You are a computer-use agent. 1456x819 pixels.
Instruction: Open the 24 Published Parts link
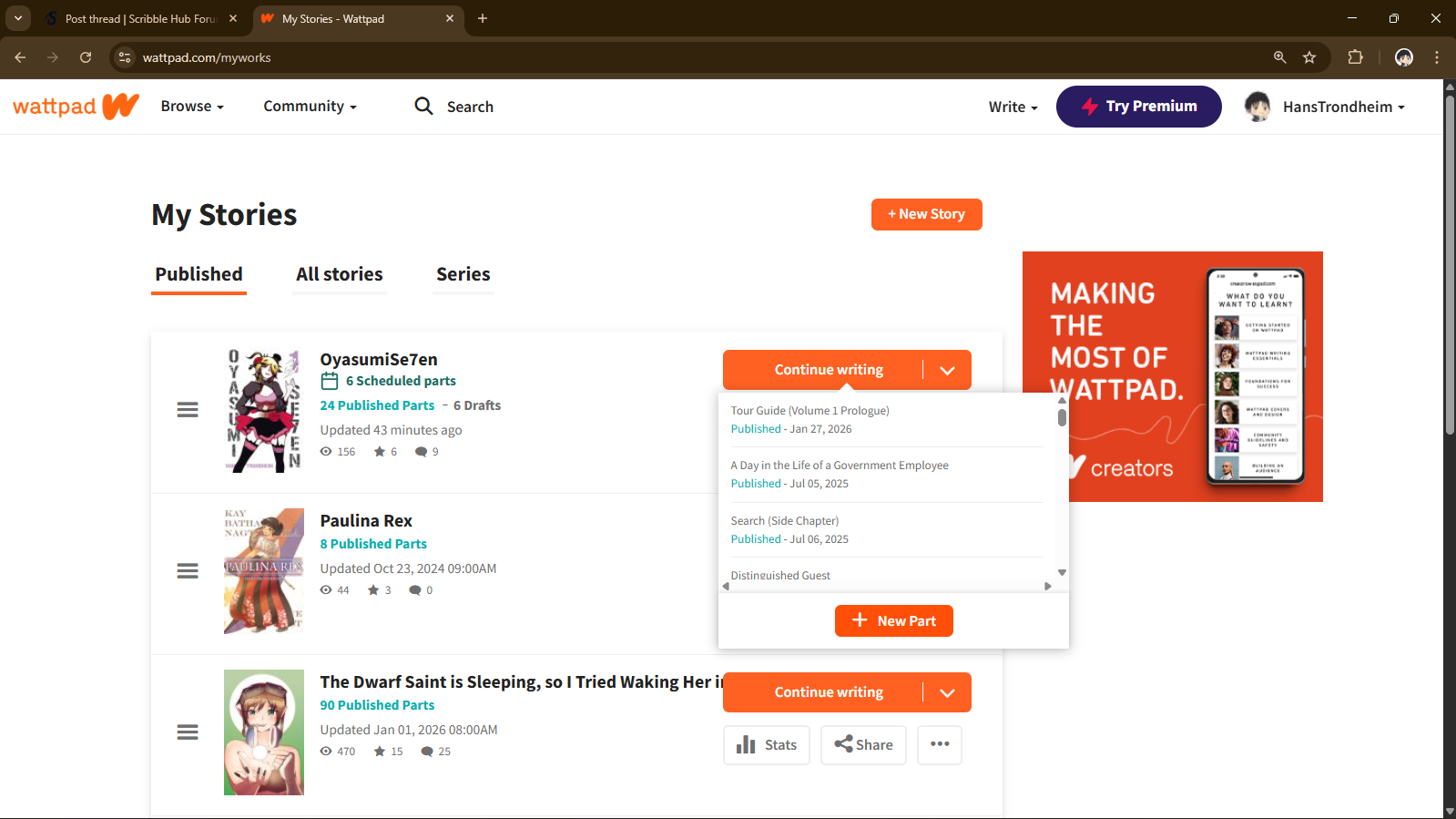point(377,405)
